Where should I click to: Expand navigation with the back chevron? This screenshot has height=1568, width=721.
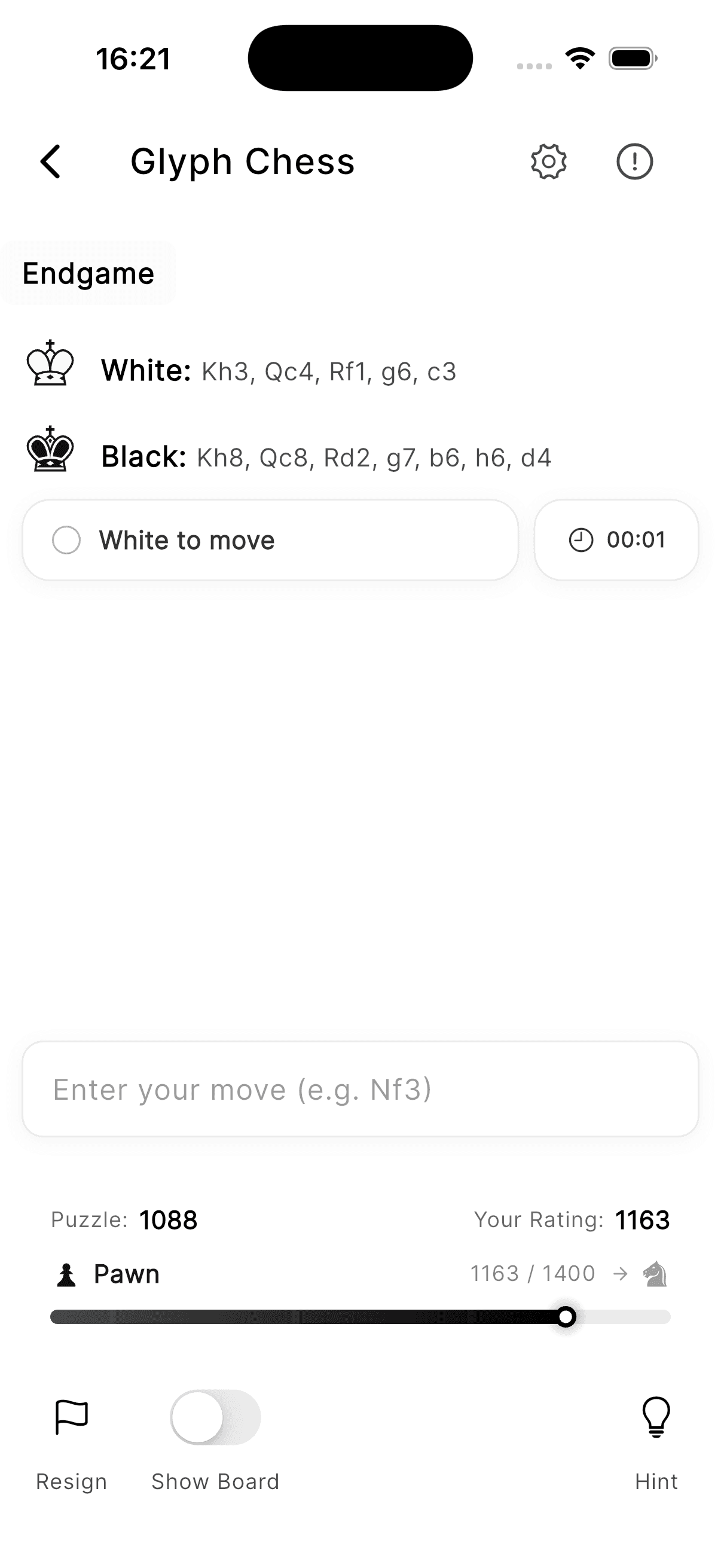50,161
